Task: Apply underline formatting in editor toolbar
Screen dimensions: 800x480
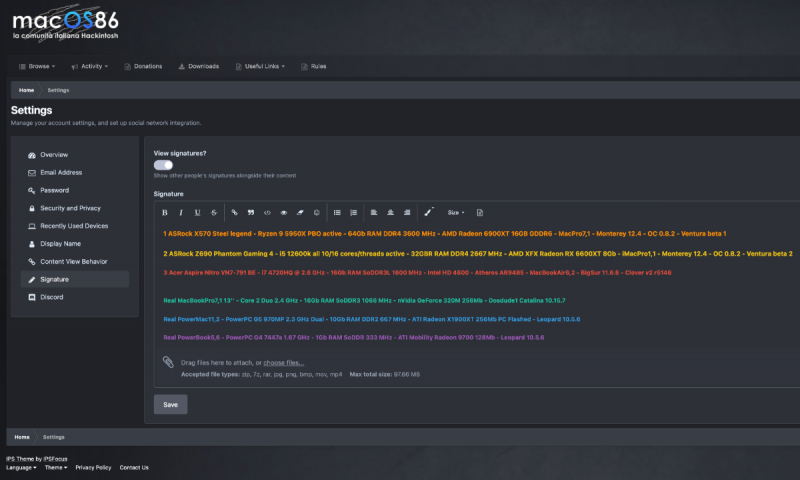Action: (x=197, y=213)
